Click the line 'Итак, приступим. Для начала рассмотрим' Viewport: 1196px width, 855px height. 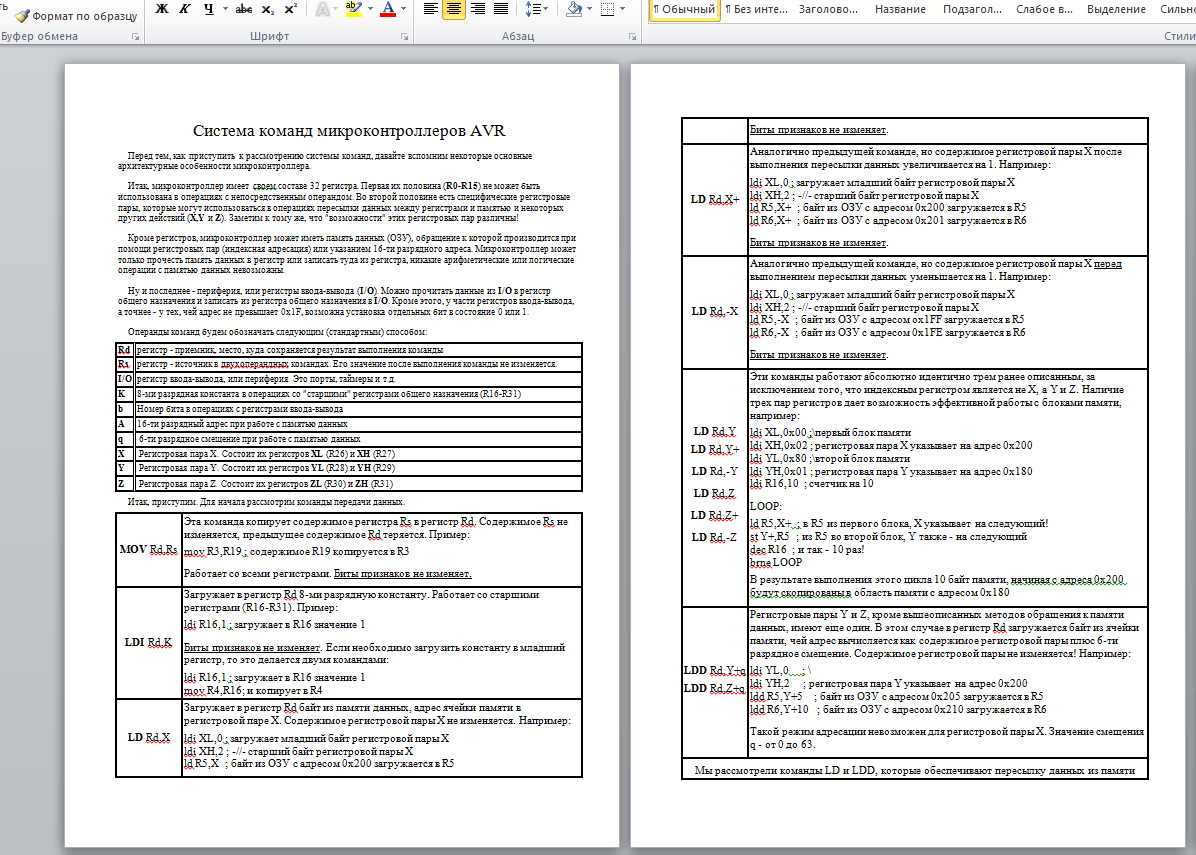click(x=265, y=502)
